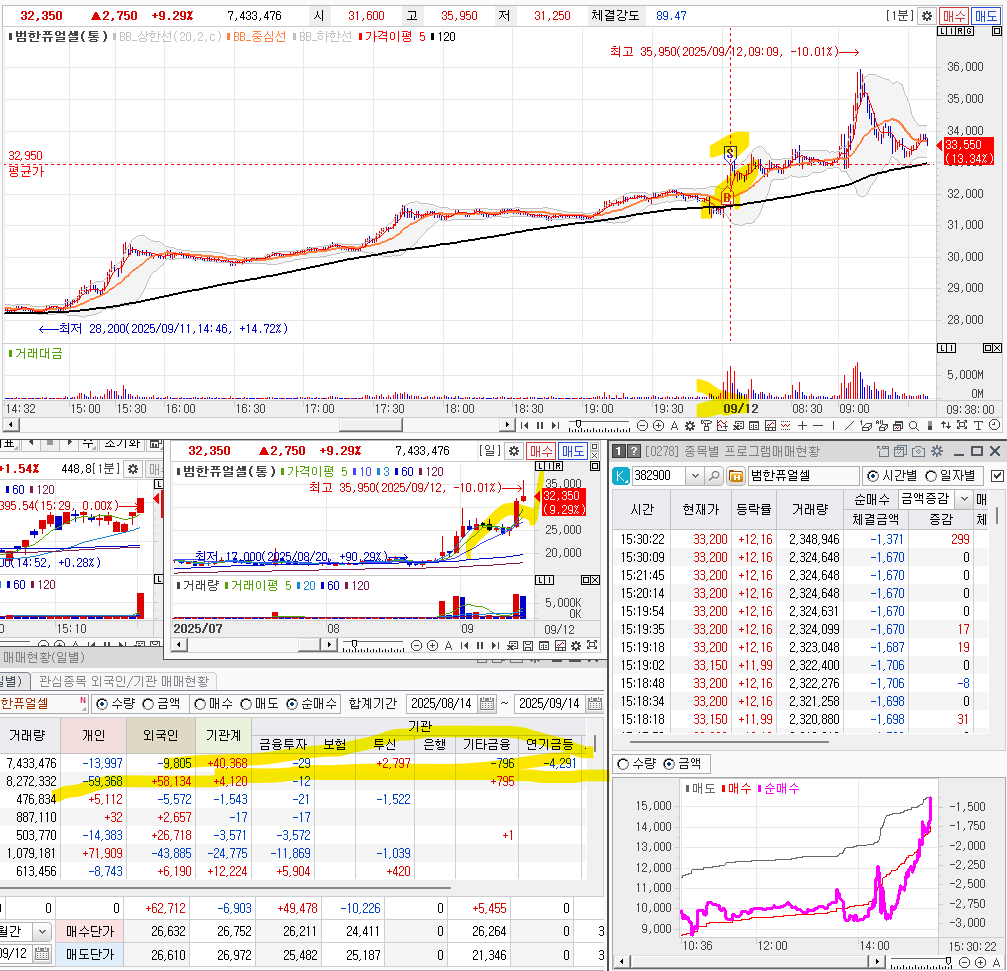Click right arrow of main chart scrollbar
The image size is (1007, 971).
click(x=507, y=425)
